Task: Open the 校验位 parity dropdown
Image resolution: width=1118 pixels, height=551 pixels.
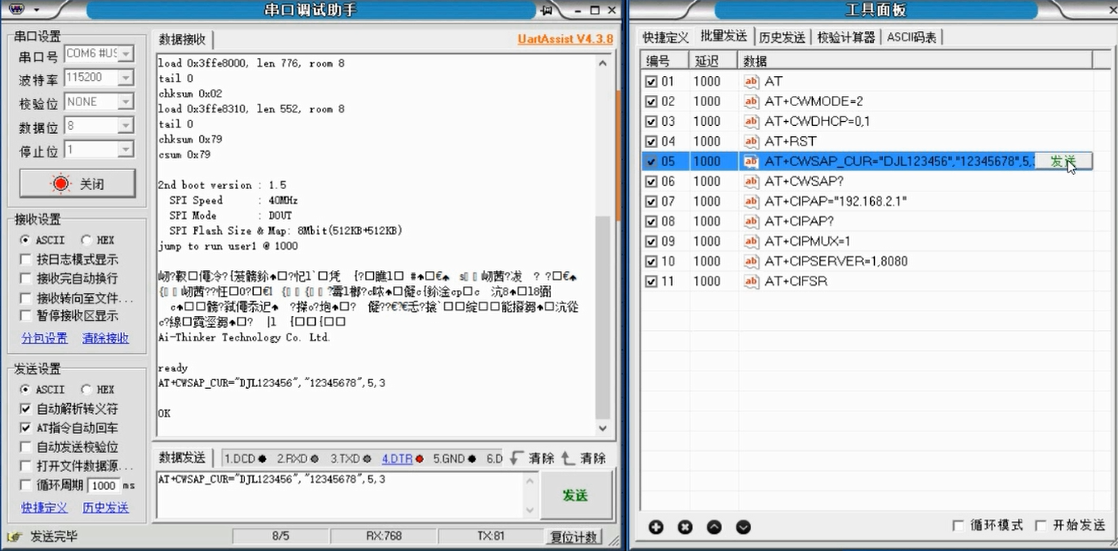Action: pyautogui.click(x=125, y=102)
